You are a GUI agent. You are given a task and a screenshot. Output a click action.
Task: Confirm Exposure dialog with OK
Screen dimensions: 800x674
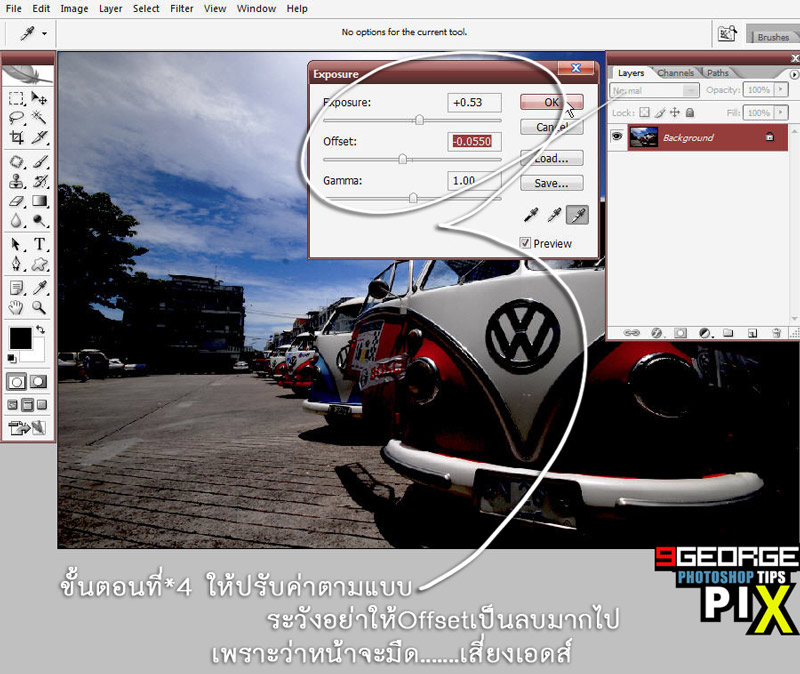click(552, 102)
